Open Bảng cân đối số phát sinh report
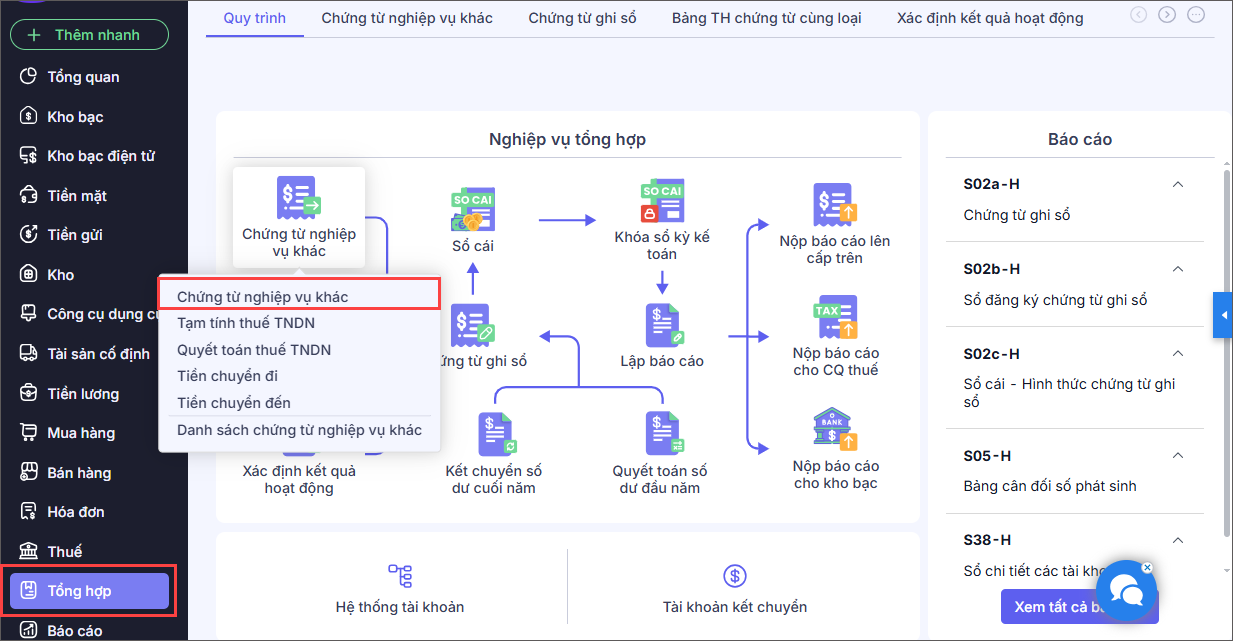1233x641 pixels. pyautogui.click(x=1050, y=486)
